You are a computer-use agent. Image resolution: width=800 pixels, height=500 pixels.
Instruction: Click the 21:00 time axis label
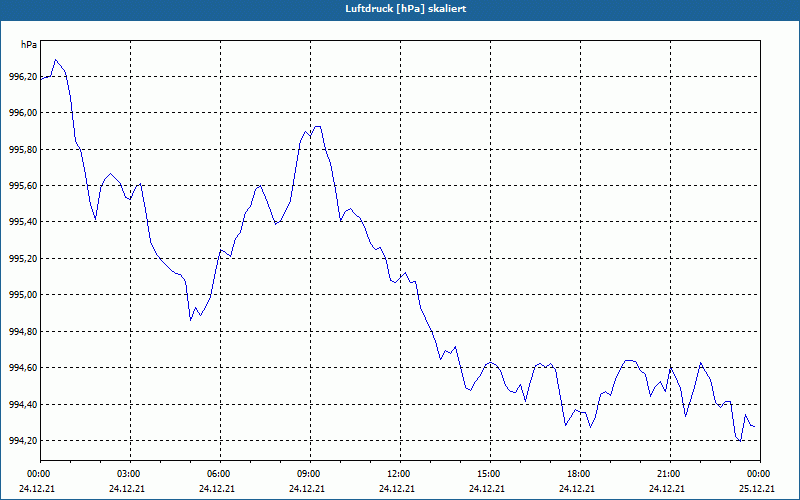coord(669,474)
